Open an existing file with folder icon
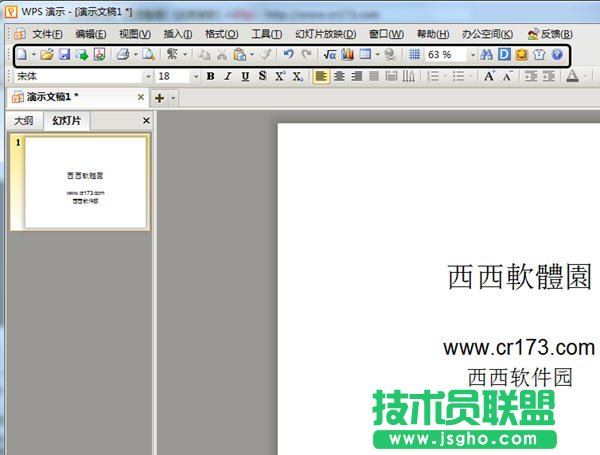 (x=47, y=55)
